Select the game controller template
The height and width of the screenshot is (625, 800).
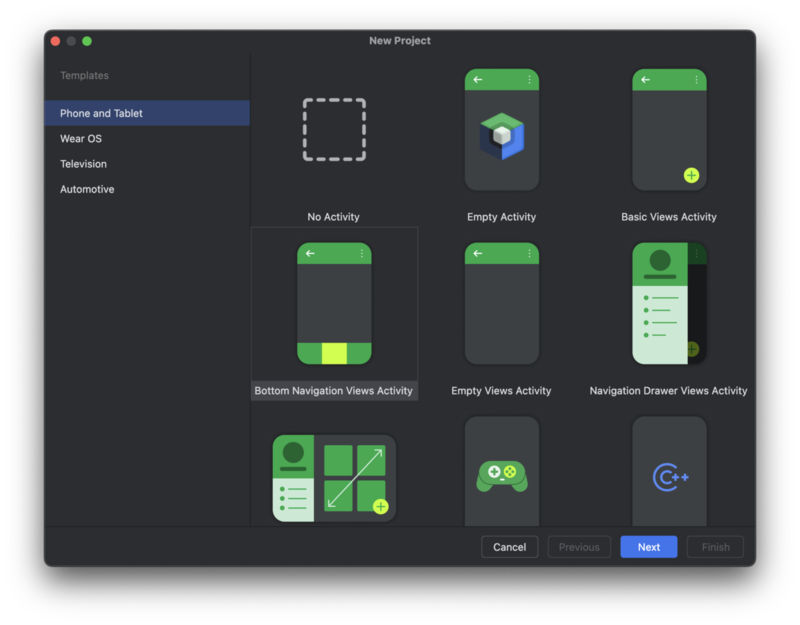[502, 471]
